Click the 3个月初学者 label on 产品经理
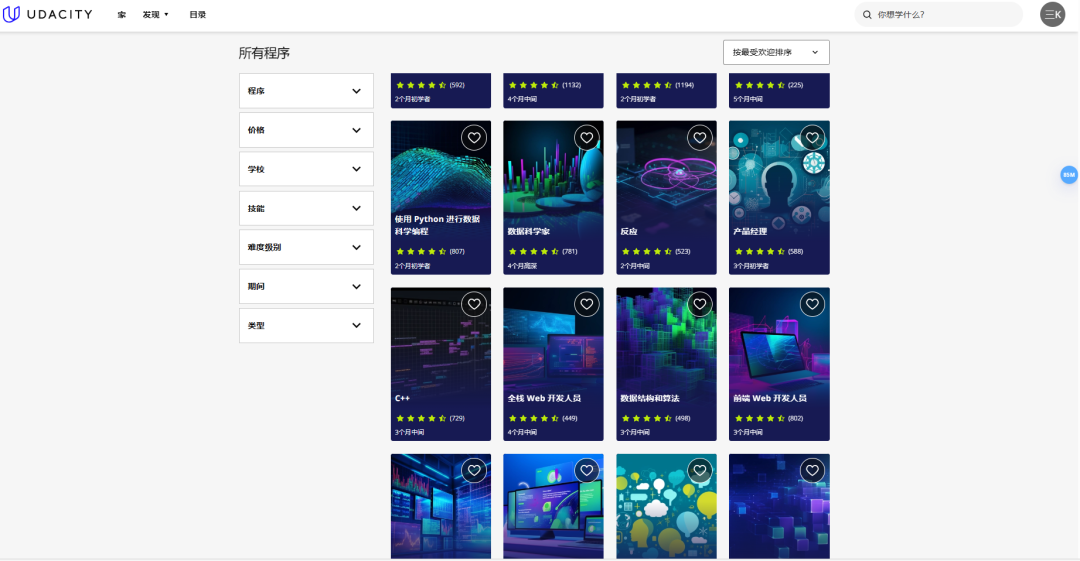The width and height of the screenshot is (1080, 561). [751, 266]
